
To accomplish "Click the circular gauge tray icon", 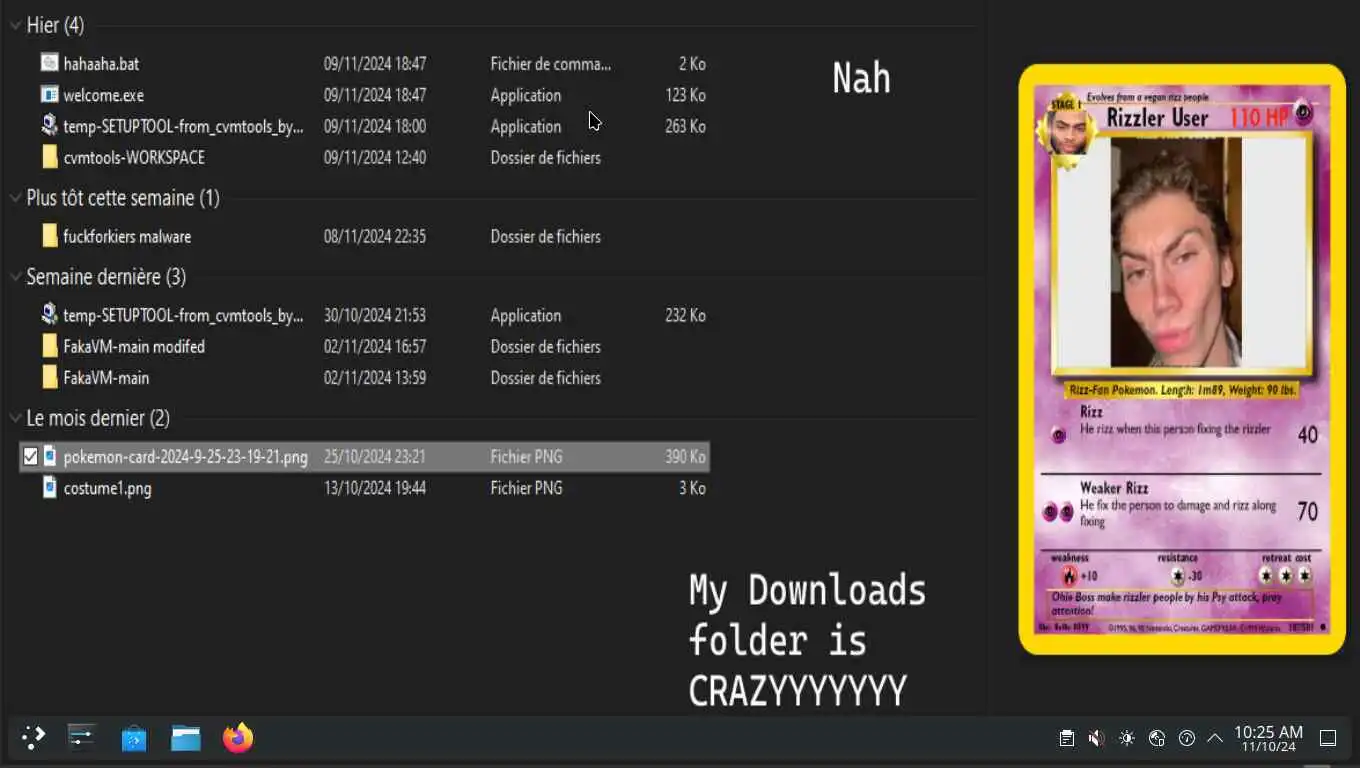I will [1187, 739].
